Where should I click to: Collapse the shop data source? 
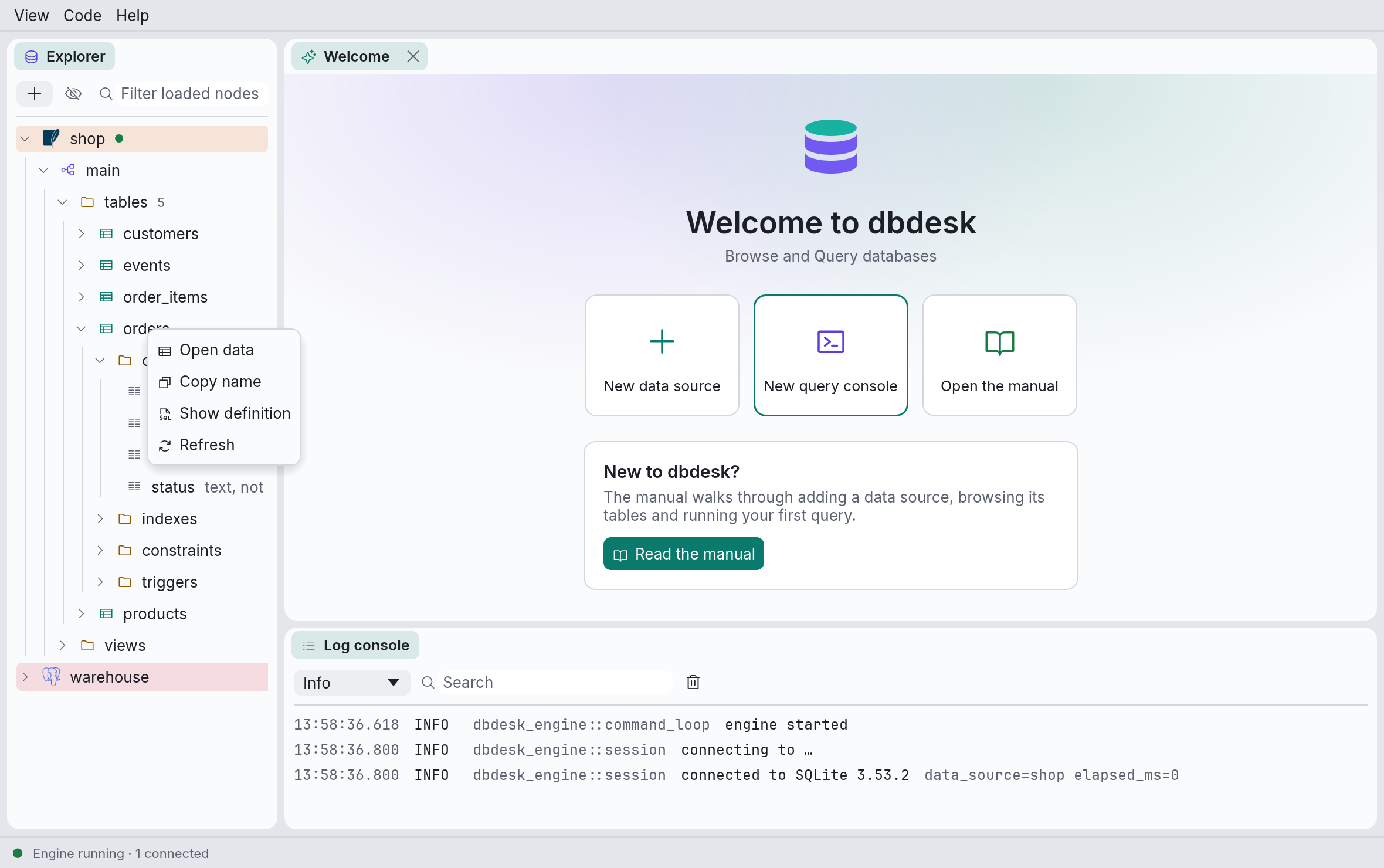25,139
